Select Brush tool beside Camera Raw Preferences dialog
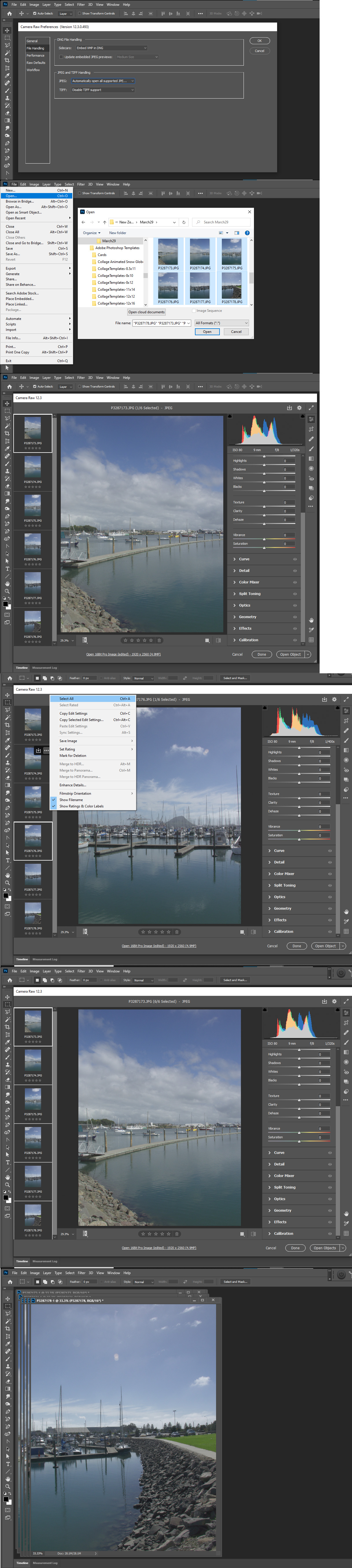 pos(7,91)
